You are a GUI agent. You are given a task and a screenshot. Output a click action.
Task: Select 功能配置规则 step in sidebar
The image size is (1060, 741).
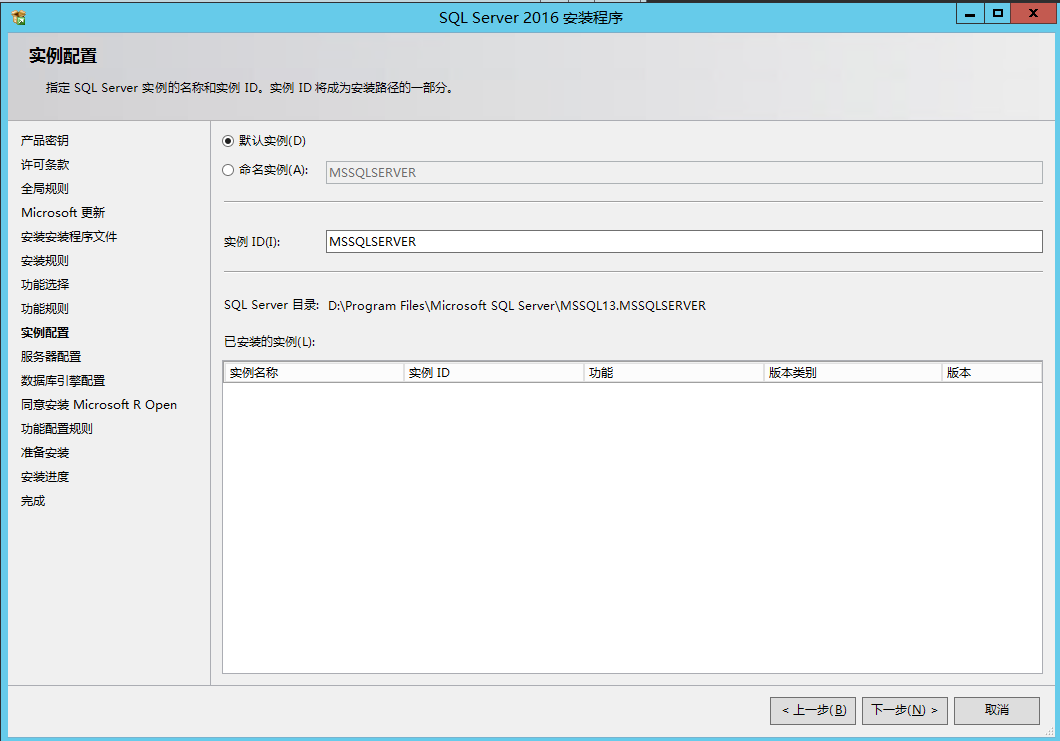tap(57, 429)
